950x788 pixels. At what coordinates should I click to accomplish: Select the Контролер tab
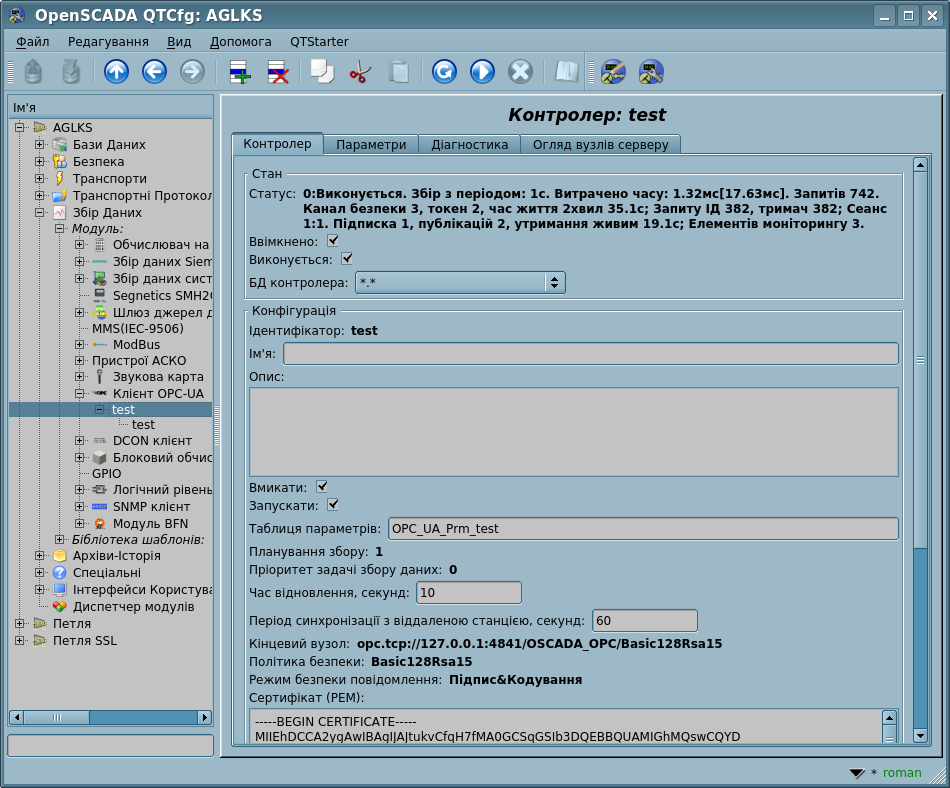pyautogui.click(x=277, y=144)
